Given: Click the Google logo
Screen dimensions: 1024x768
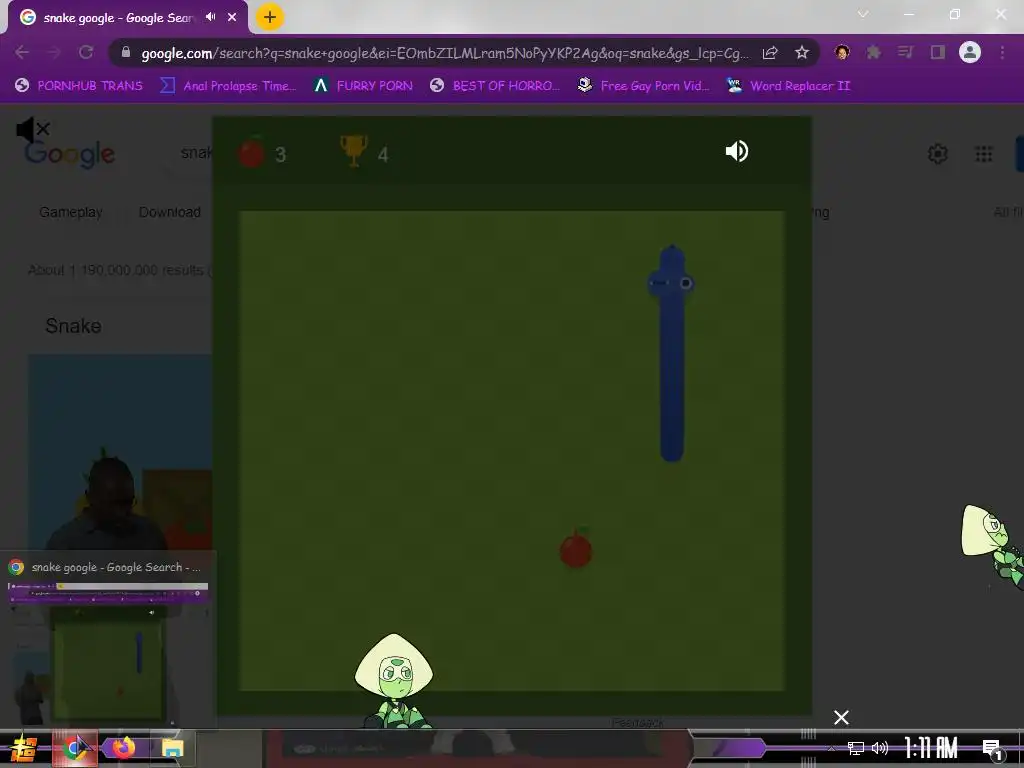Looking at the screenshot, I should click(x=70, y=155).
